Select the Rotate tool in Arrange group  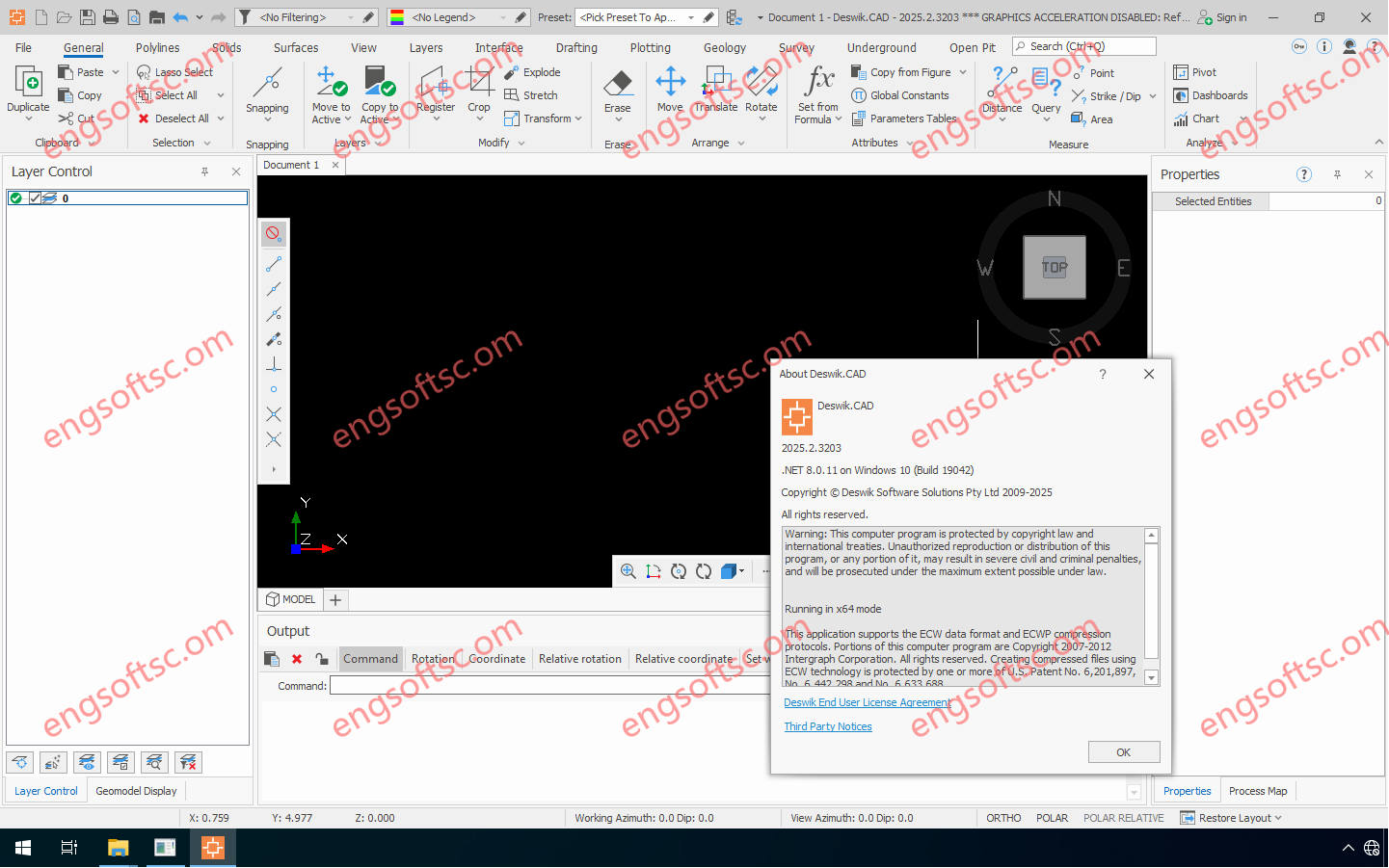(761, 89)
